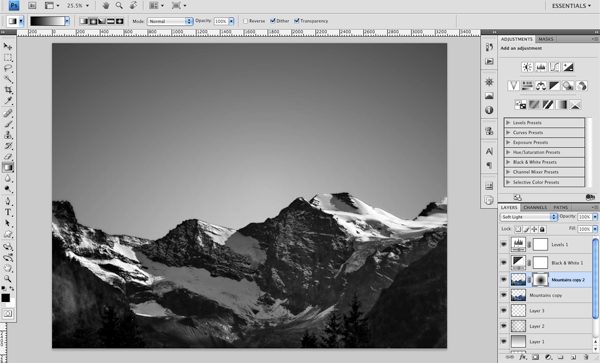
Task: Add a Color Balance adjustment
Action: coord(541,86)
